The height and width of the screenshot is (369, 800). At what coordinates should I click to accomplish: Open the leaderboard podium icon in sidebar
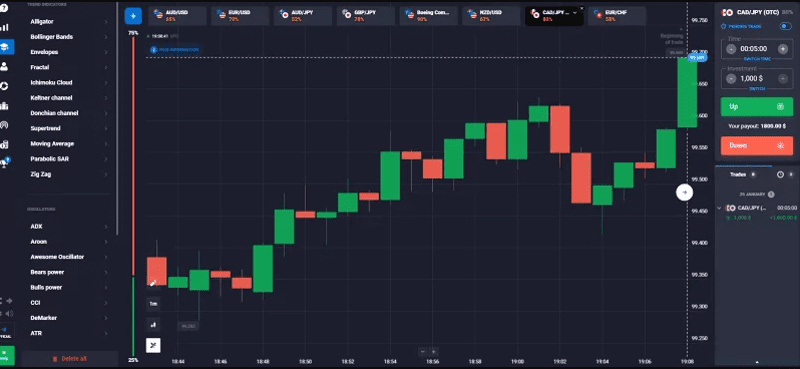point(4,106)
